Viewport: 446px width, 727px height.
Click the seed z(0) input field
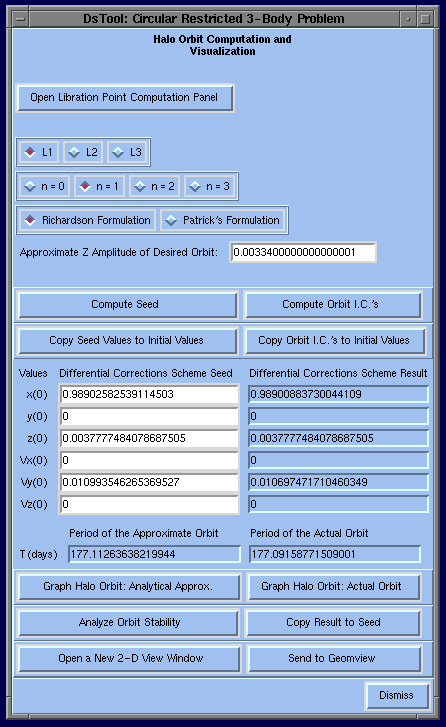(x=149, y=439)
